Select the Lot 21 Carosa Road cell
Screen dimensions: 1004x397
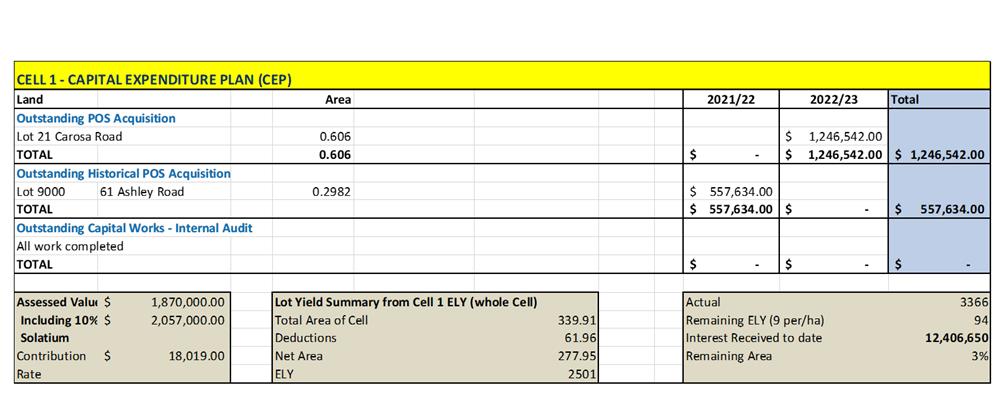pyautogui.click(x=69, y=136)
